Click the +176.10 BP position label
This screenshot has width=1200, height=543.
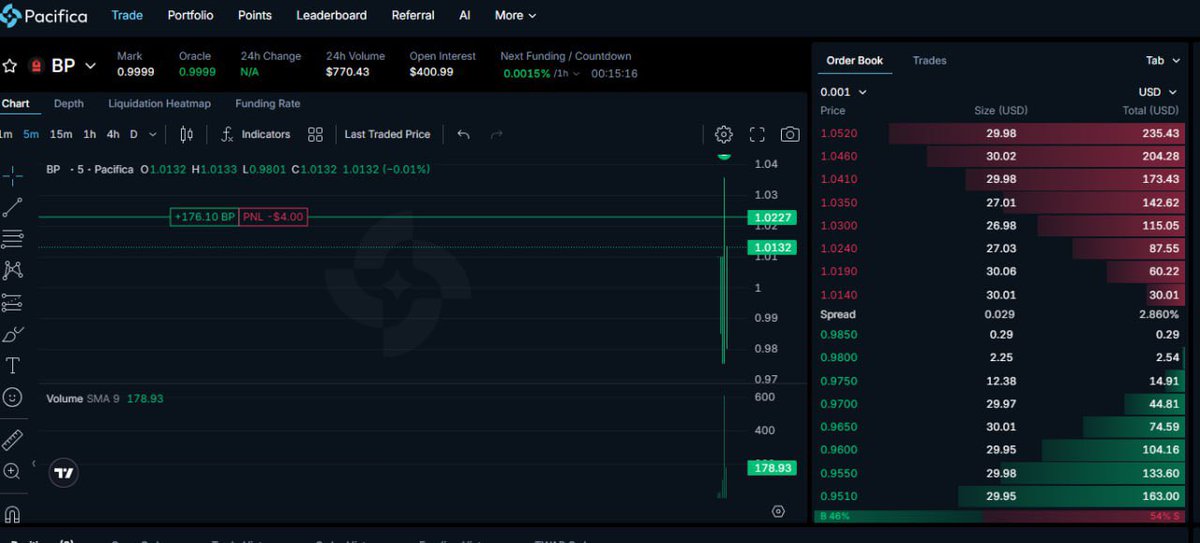(x=204, y=216)
